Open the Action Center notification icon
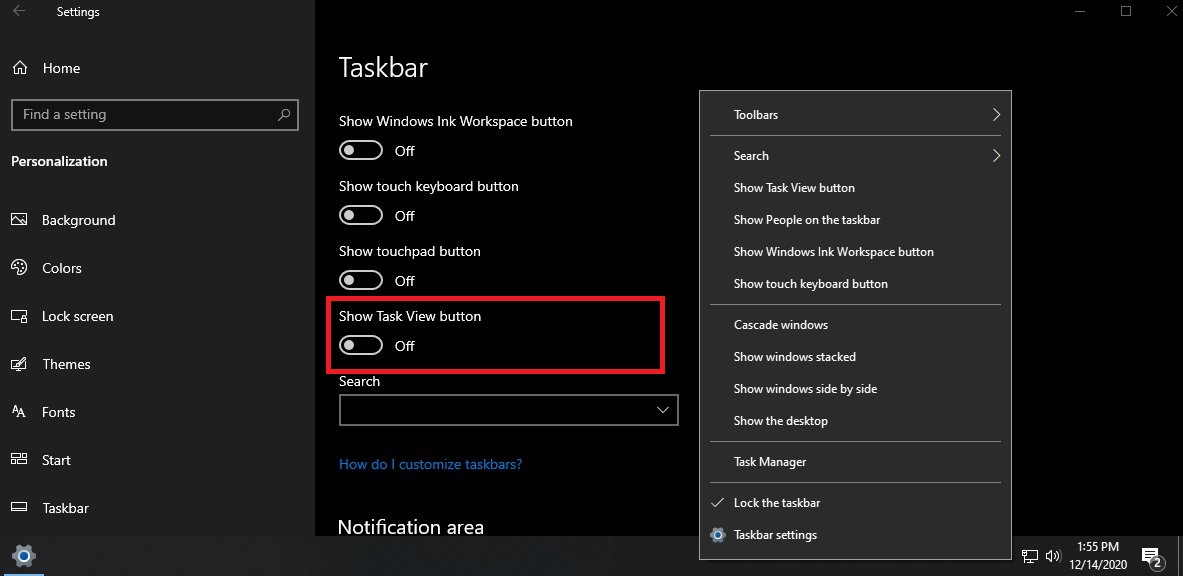Viewport: 1183px width, 576px height. tap(1151, 557)
